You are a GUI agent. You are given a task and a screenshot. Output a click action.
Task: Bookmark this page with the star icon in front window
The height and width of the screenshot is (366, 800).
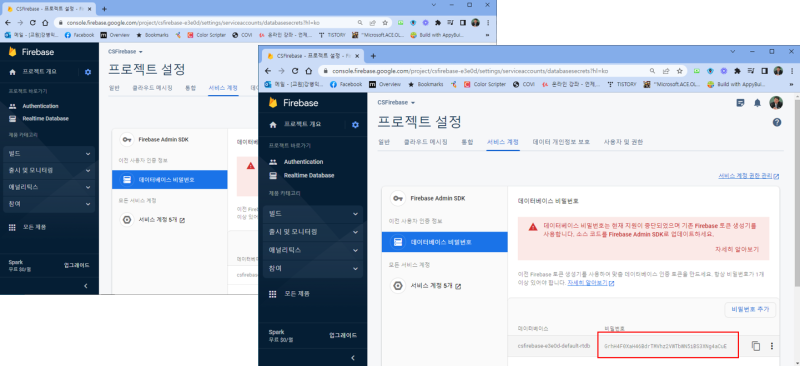(680, 71)
